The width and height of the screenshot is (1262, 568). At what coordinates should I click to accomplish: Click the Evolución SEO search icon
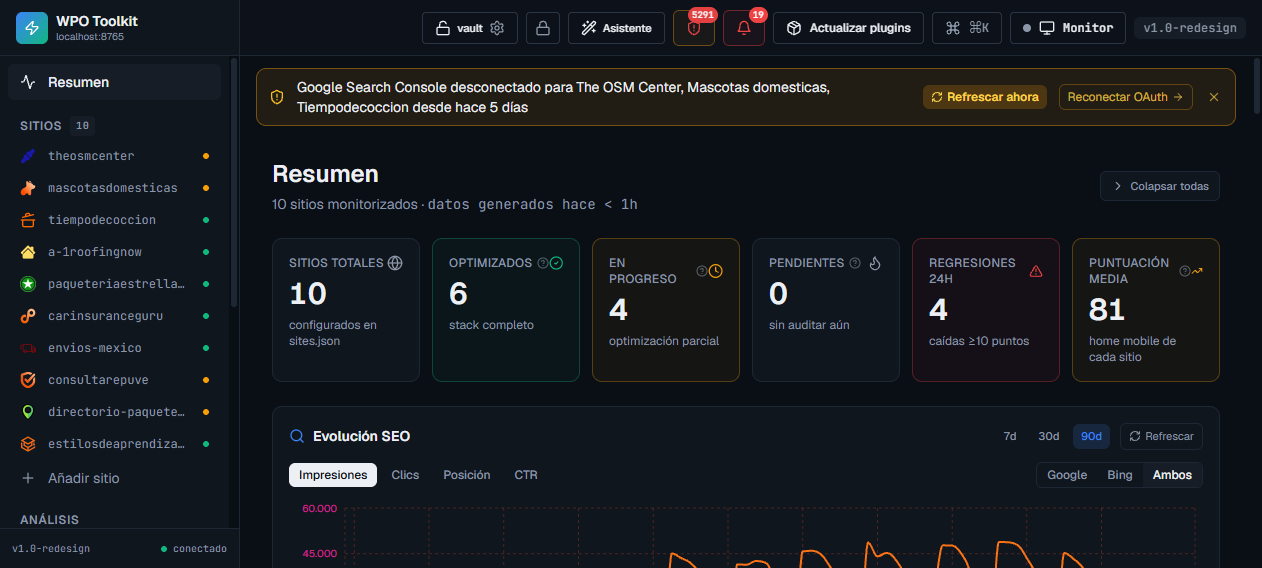coord(297,436)
